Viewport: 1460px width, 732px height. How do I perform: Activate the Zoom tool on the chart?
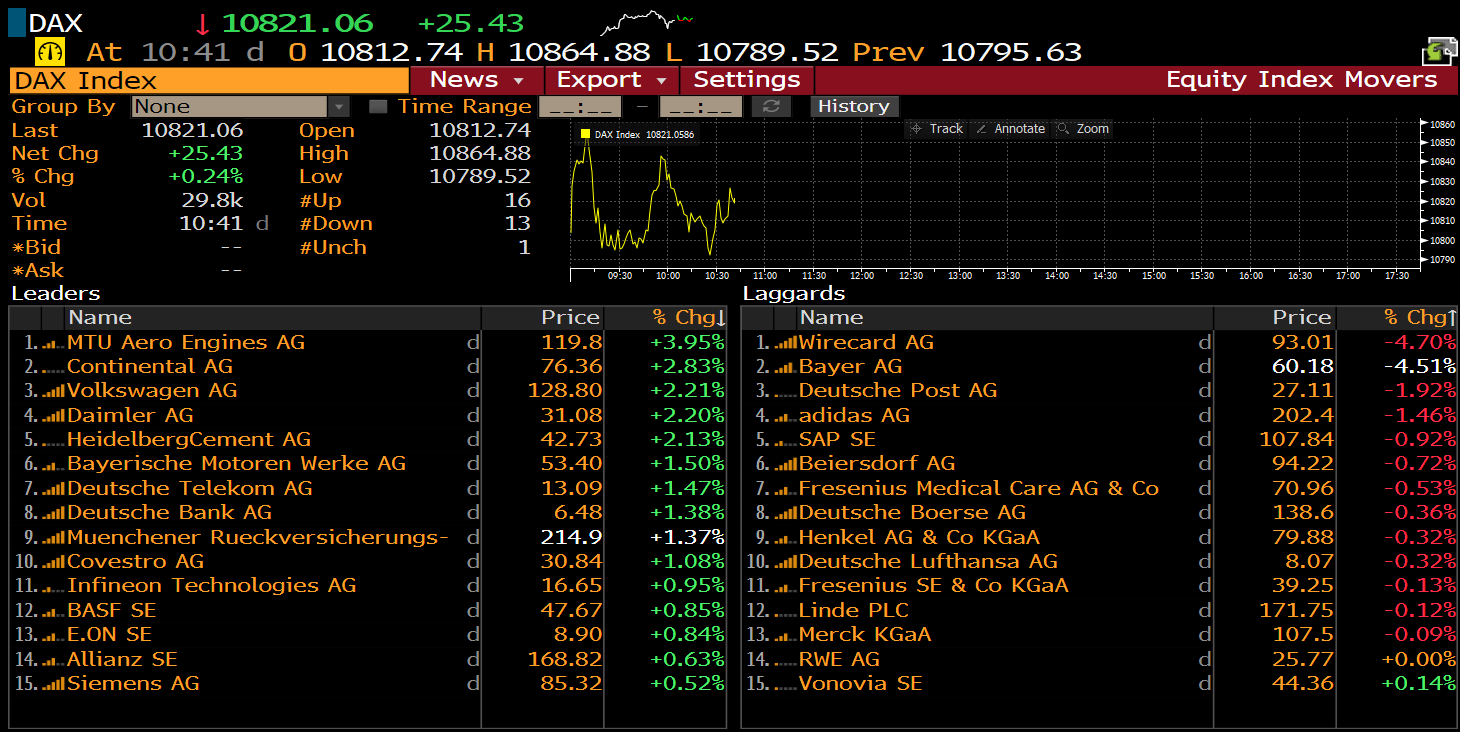pos(1084,129)
